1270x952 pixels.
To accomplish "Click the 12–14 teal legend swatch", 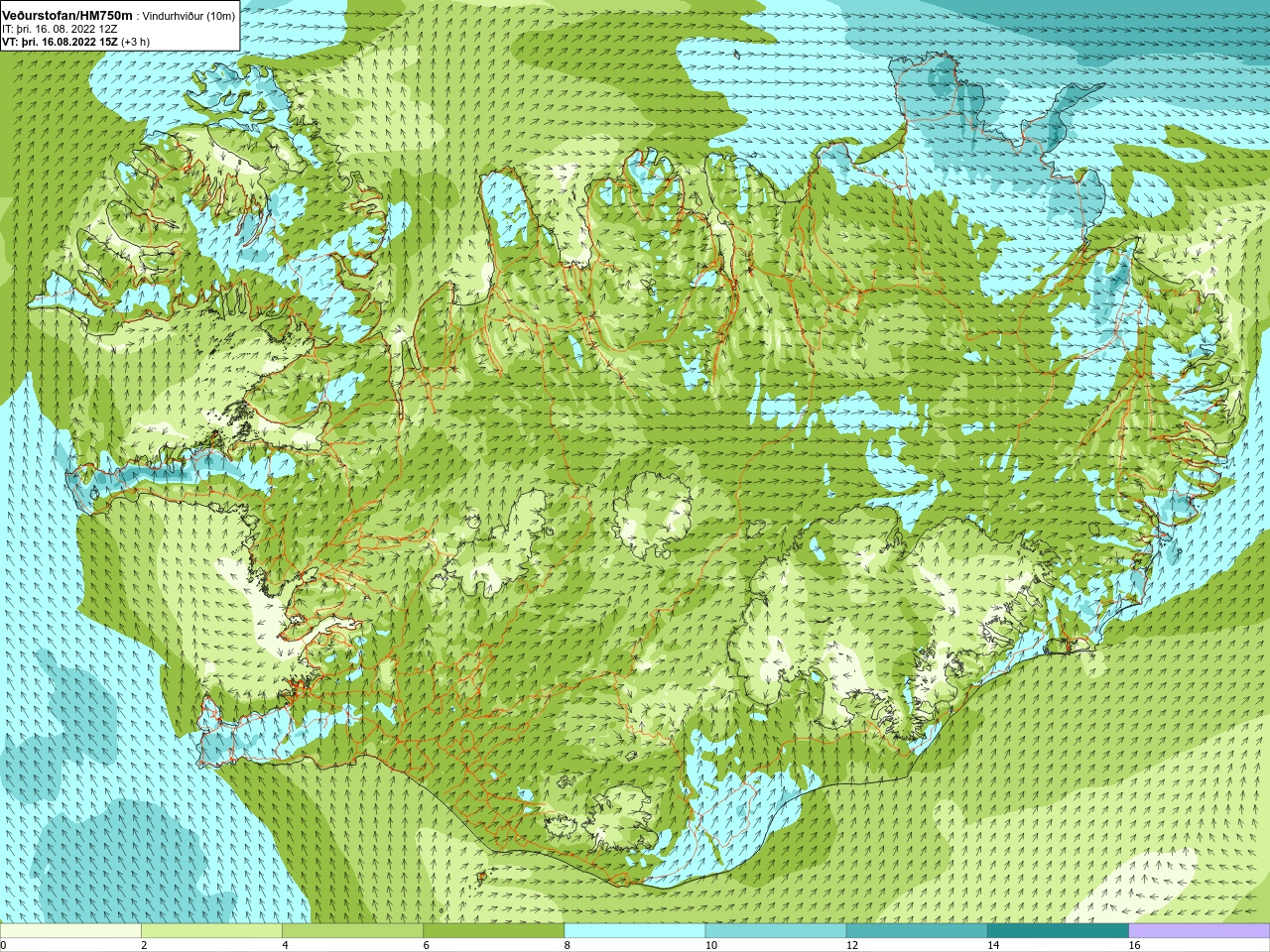I will point(917,931).
